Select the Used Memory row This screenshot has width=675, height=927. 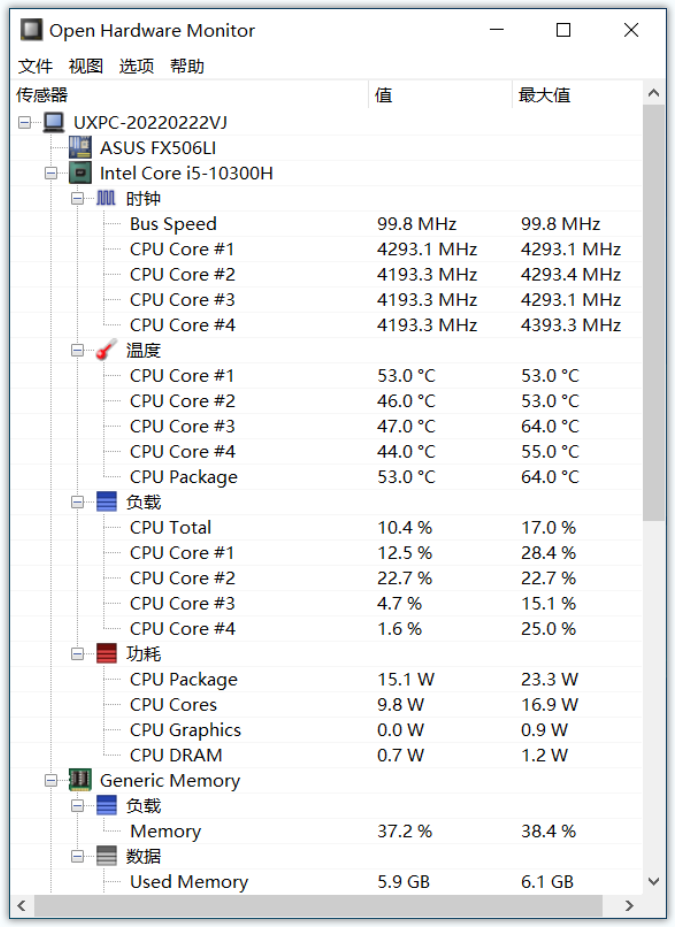tap(326, 881)
